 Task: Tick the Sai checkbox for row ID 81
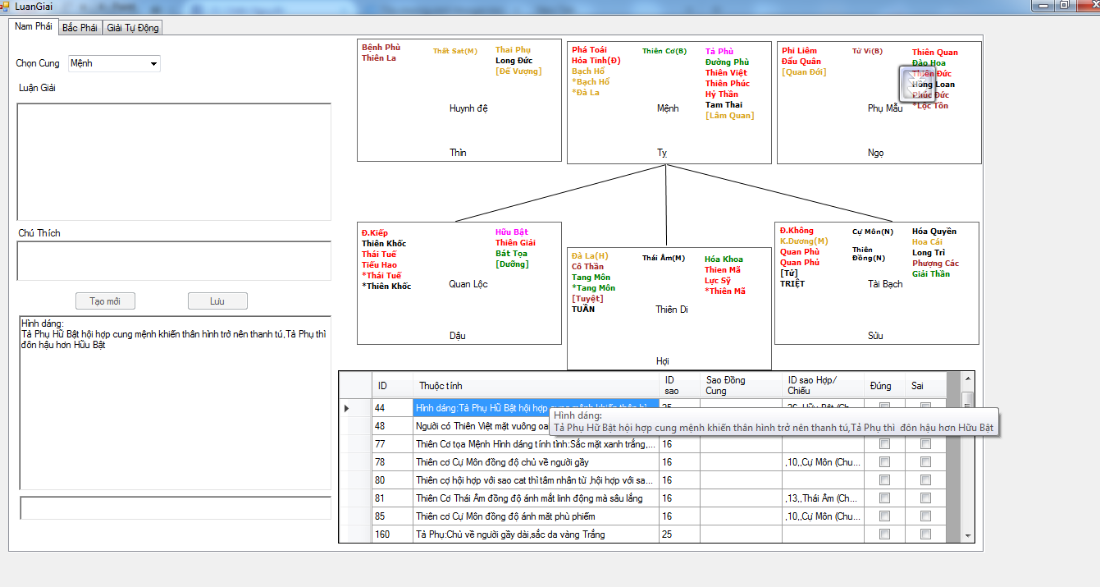925,498
